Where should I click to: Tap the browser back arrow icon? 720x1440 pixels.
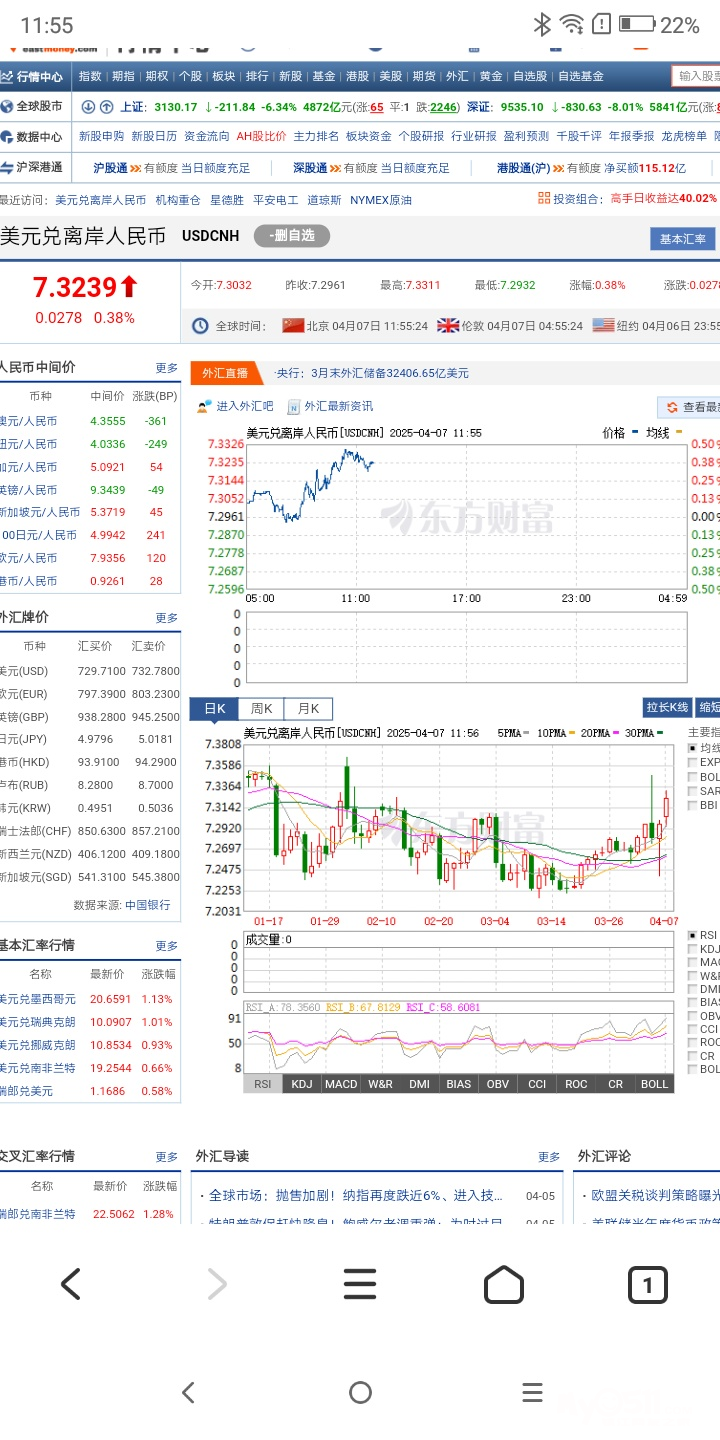coord(70,1284)
